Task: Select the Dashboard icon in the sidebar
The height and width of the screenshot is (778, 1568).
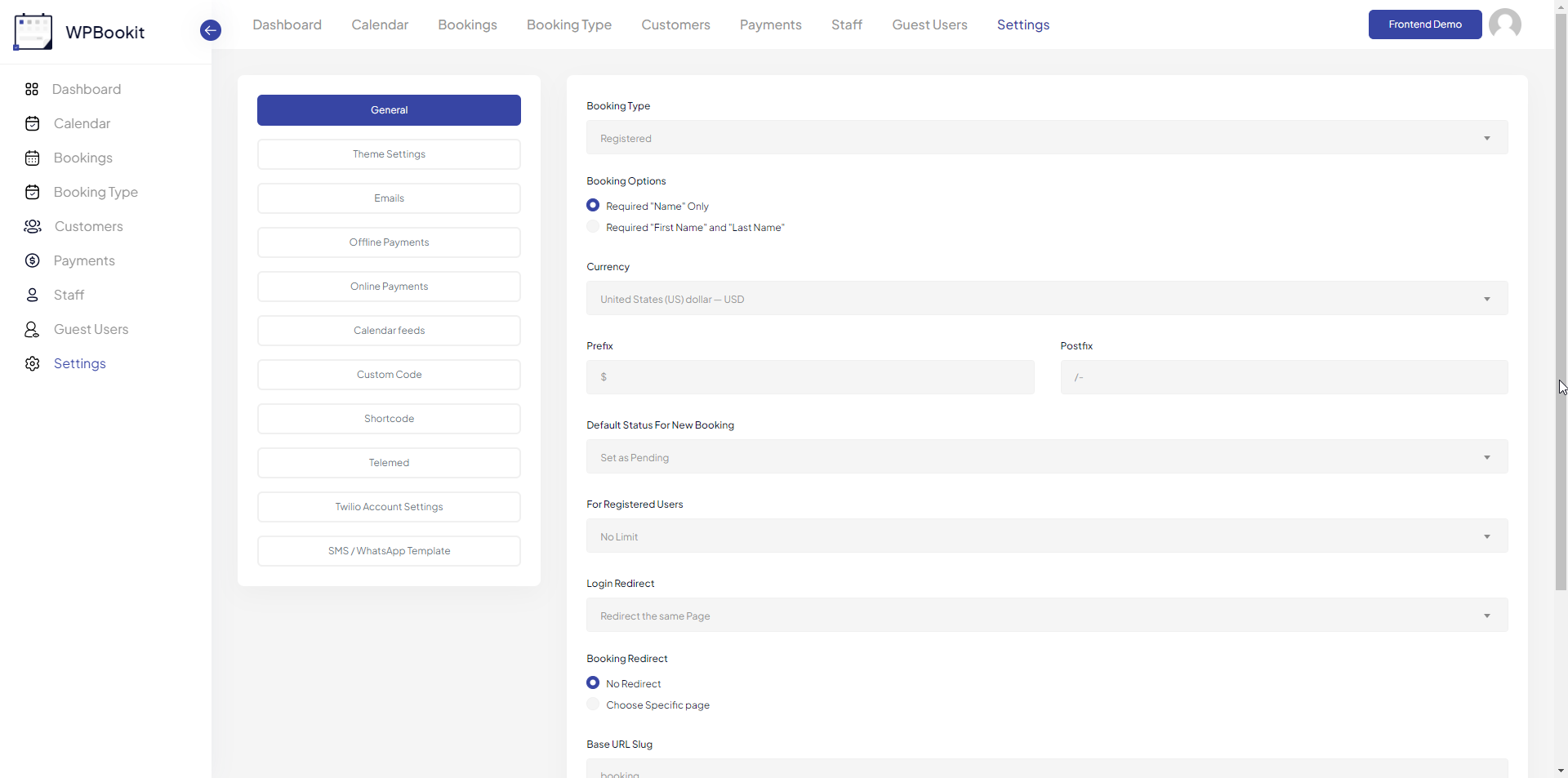Action: (32, 89)
